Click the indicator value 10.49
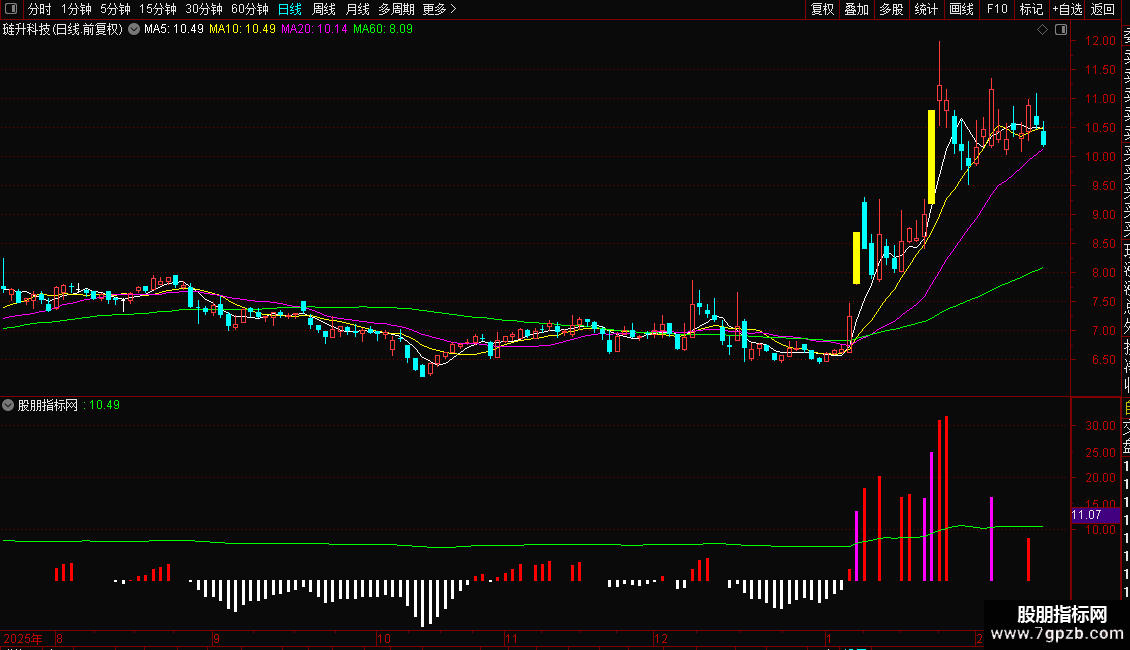Viewport: 1130px width, 650px height. point(104,405)
